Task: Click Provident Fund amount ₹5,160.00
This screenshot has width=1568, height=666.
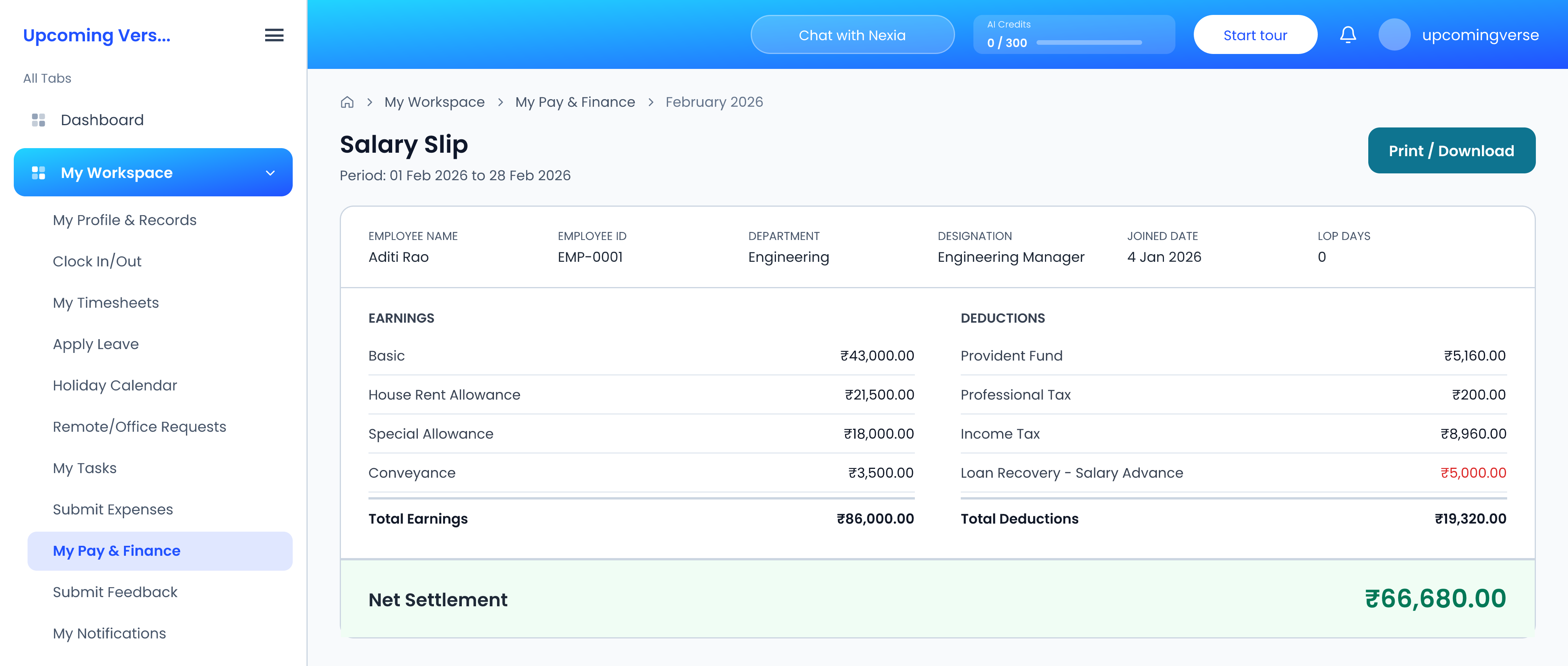Action: pos(1474,356)
